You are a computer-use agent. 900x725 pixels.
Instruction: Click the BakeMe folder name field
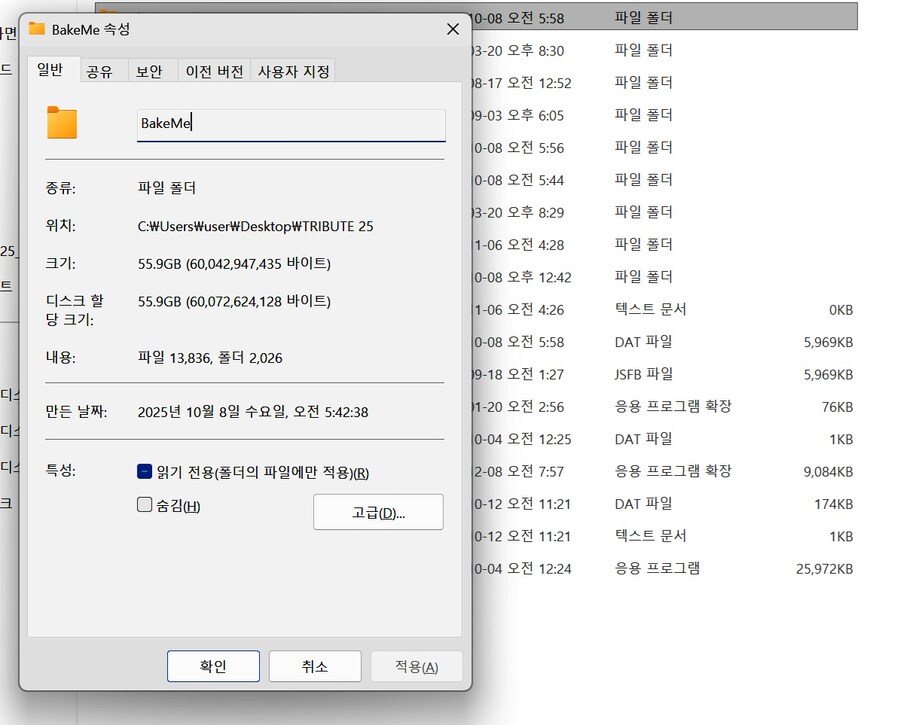tap(290, 124)
